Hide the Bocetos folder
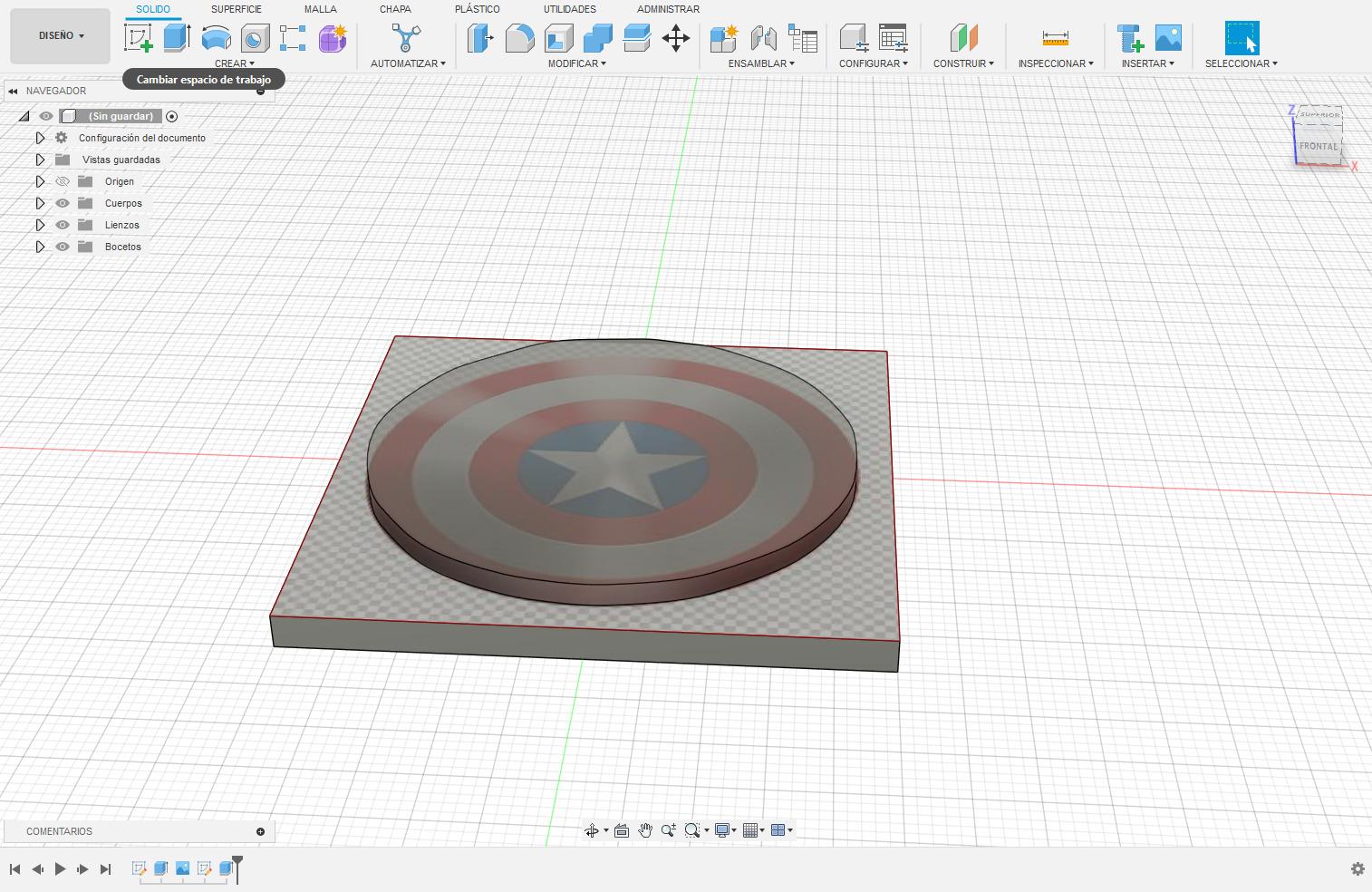The image size is (1372, 892). [63, 247]
